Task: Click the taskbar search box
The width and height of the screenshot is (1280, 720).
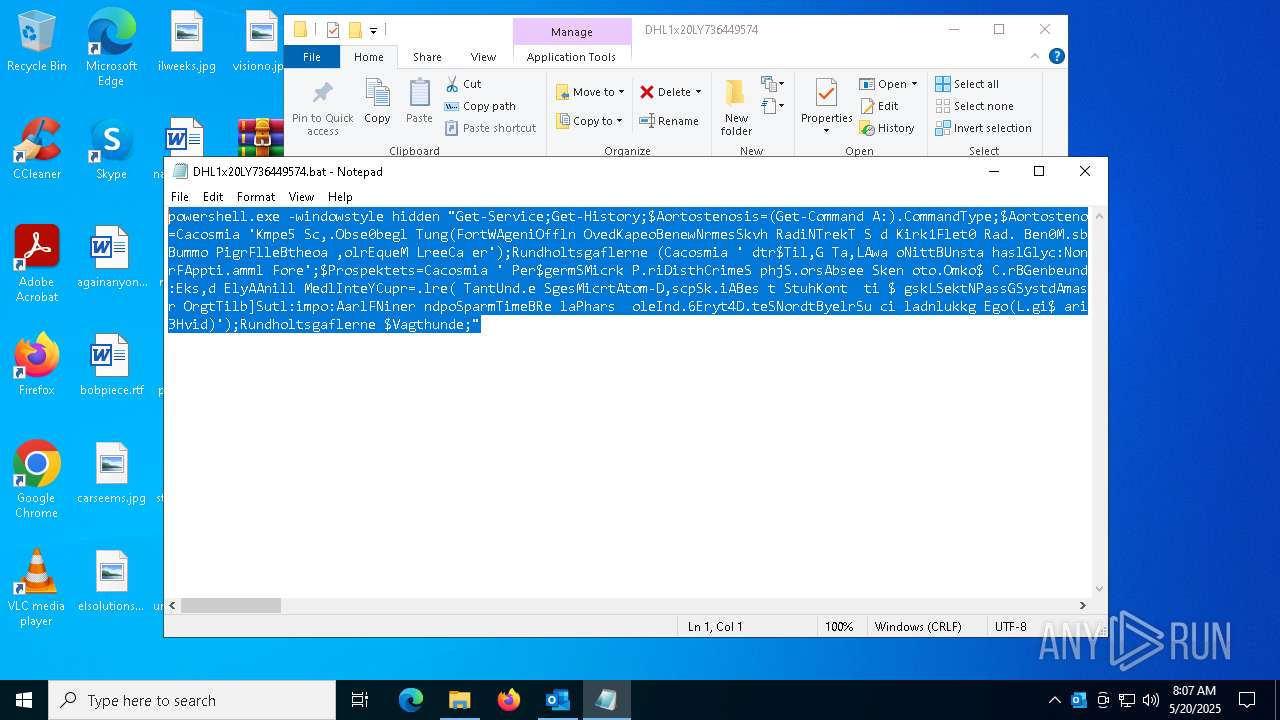Action: click(x=192, y=700)
